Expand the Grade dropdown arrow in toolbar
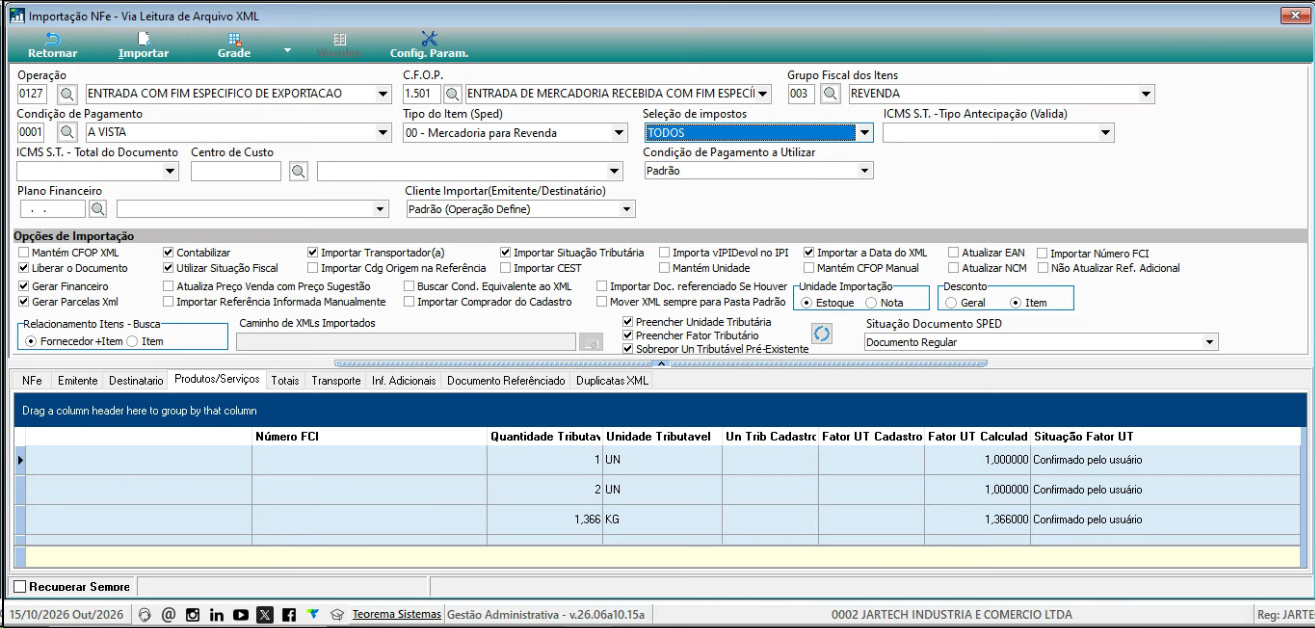The width and height of the screenshot is (1315, 628). click(x=287, y=49)
